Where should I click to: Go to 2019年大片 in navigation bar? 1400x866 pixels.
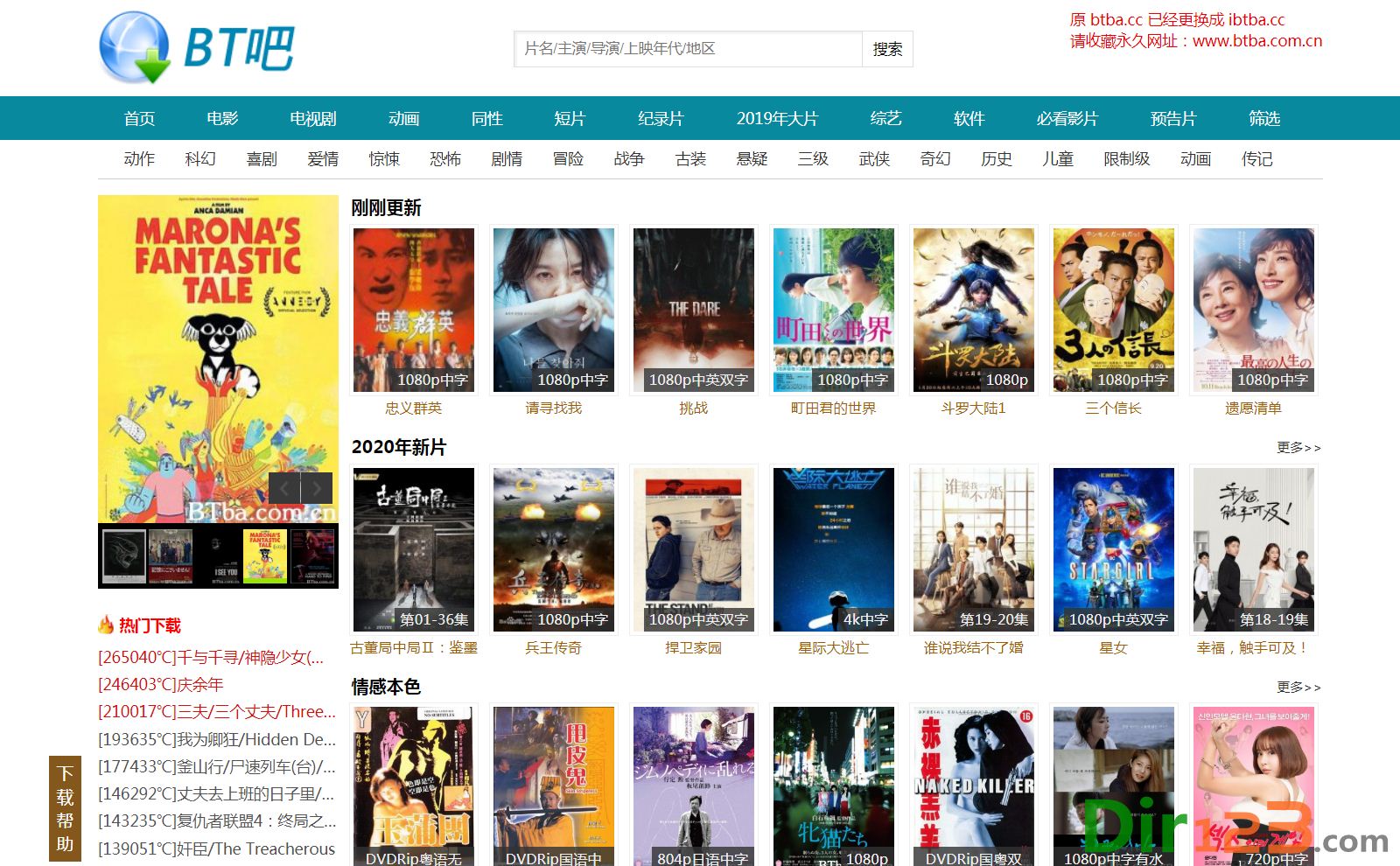tap(776, 118)
